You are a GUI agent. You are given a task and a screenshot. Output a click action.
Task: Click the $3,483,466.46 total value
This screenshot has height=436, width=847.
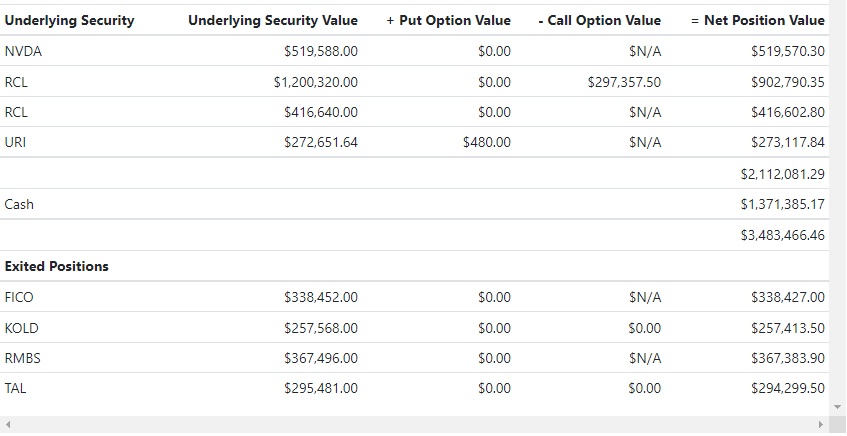pos(782,236)
